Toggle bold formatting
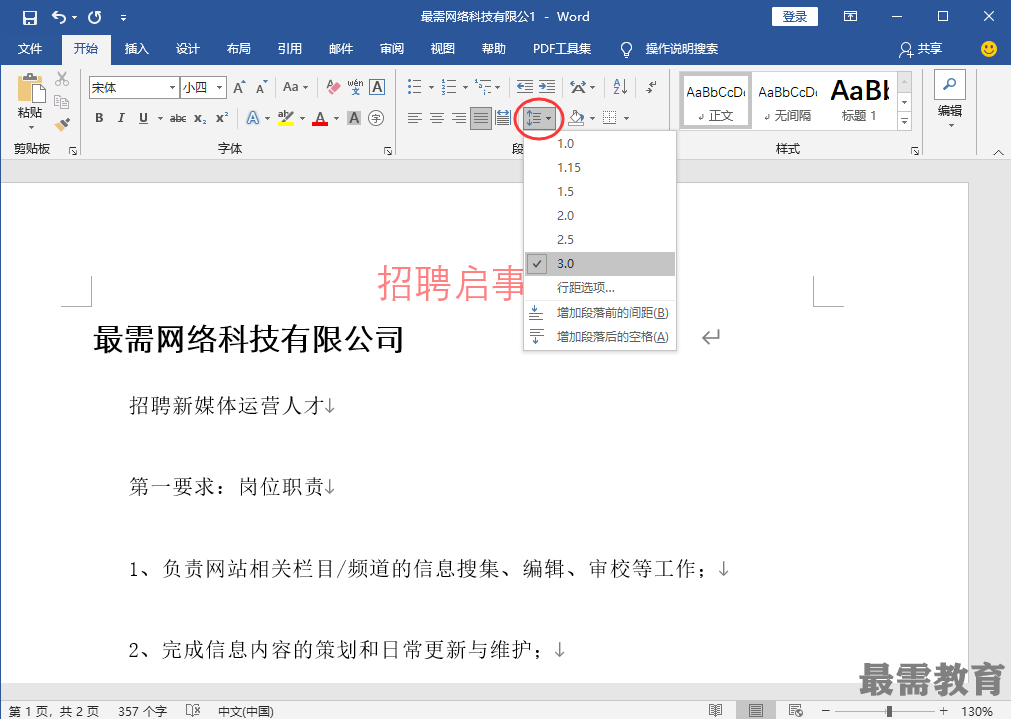Image resolution: width=1011 pixels, height=719 pixels. tap(99, 118)
